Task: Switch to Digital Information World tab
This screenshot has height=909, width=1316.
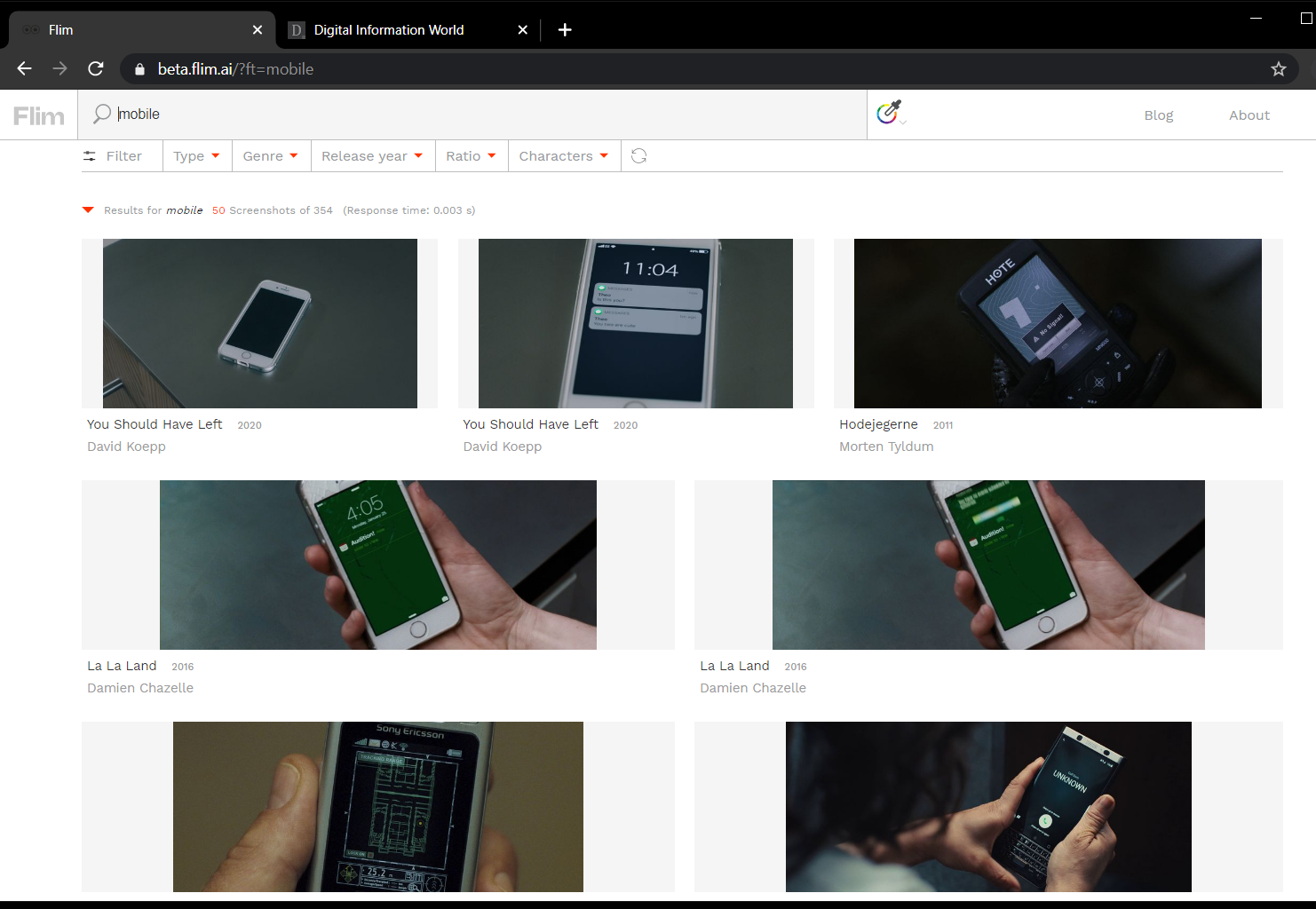Action: (408, 30)
